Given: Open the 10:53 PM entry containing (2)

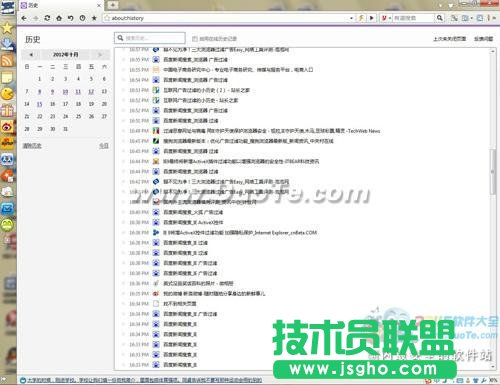Looking at the screenshot, I should (207, 90).
